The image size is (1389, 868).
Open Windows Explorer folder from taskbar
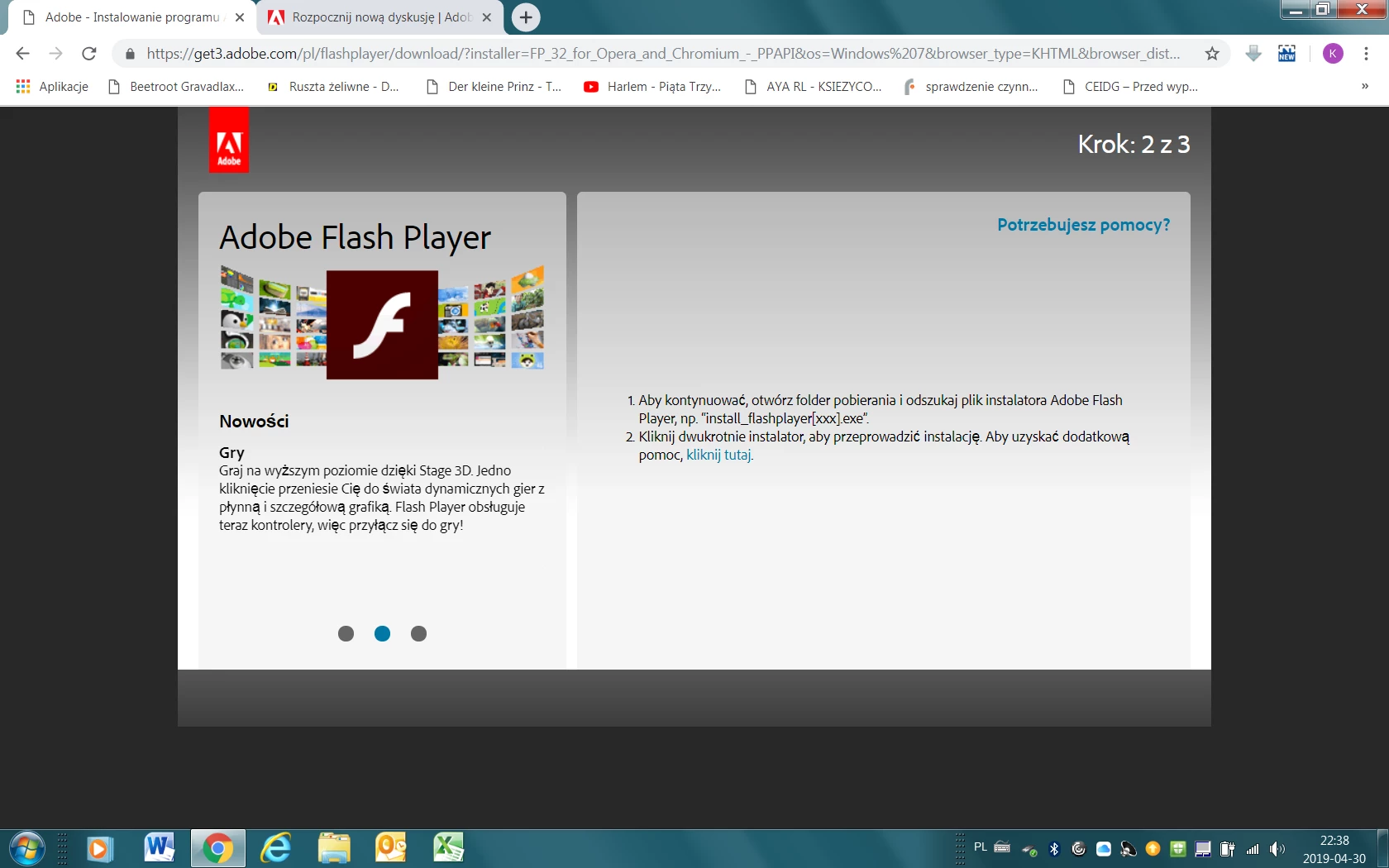(x=334, y=849)
